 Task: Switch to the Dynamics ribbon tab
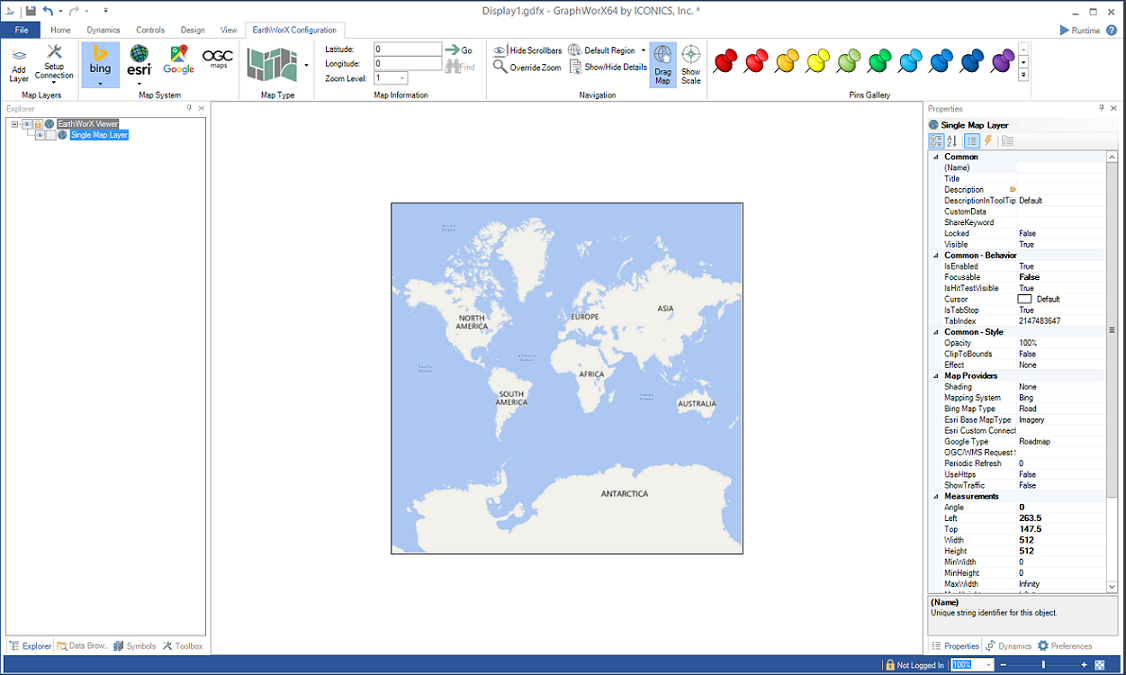coord(103,30)
